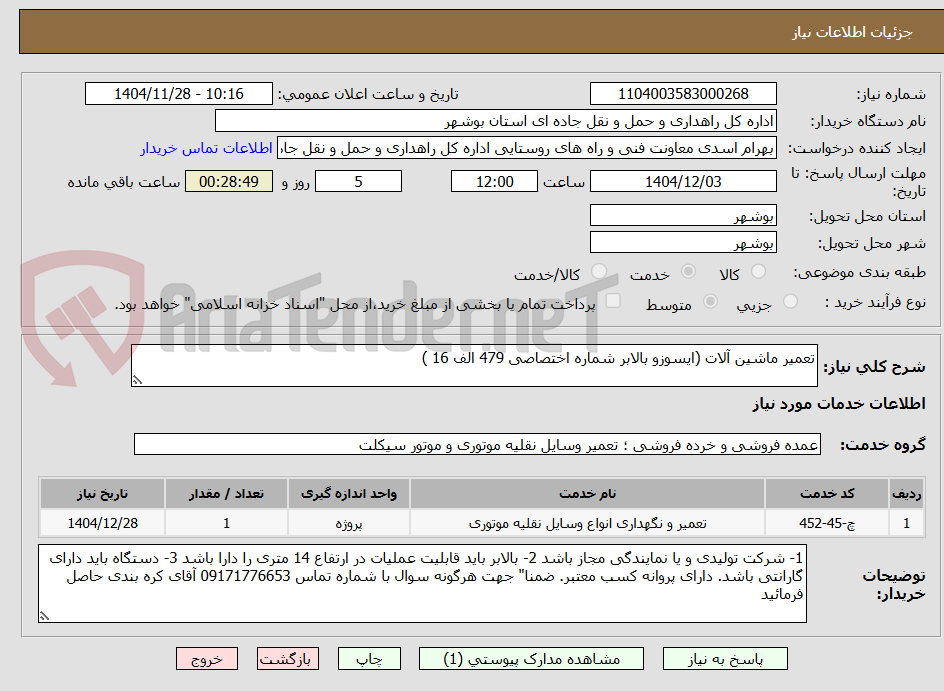
Task: Select the جزیی purchase type radio
Action: (x=790, y=302)
